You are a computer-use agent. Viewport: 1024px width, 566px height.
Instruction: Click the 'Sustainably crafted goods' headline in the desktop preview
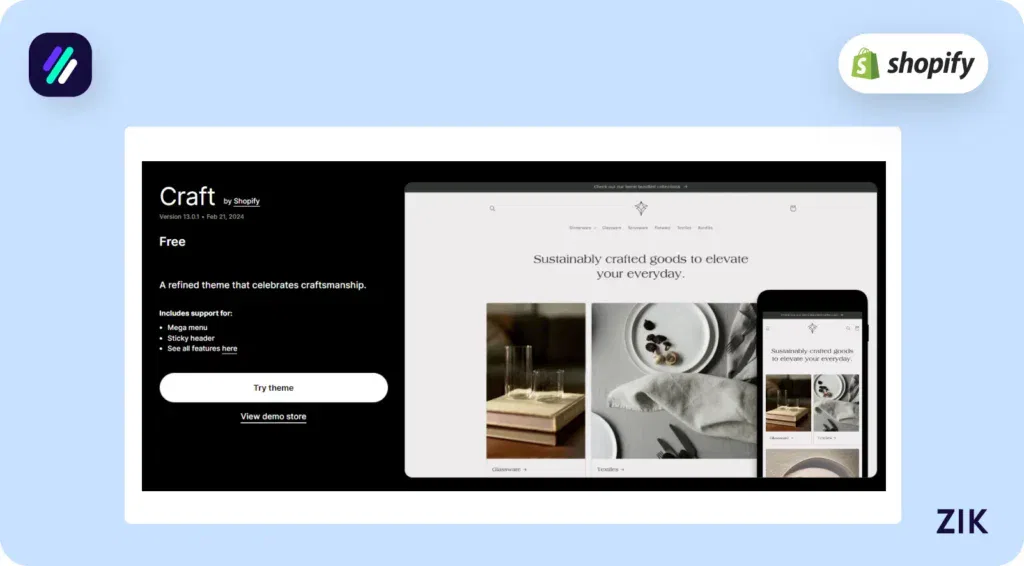point(641,266)
